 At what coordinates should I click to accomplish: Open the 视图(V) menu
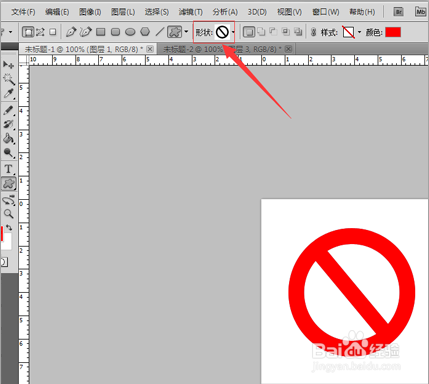[289, 12]
